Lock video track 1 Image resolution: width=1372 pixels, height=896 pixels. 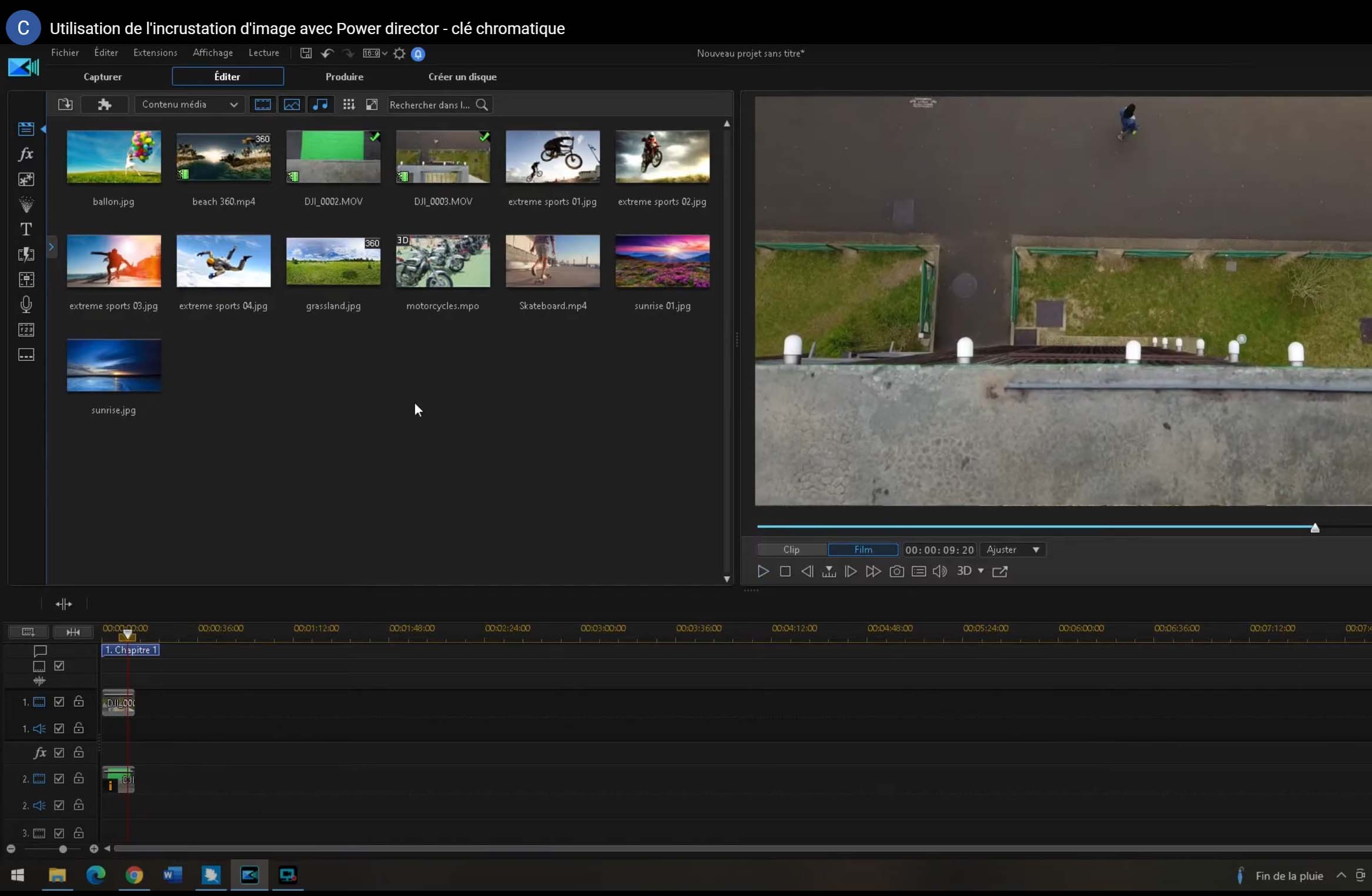tap(78, 701)
